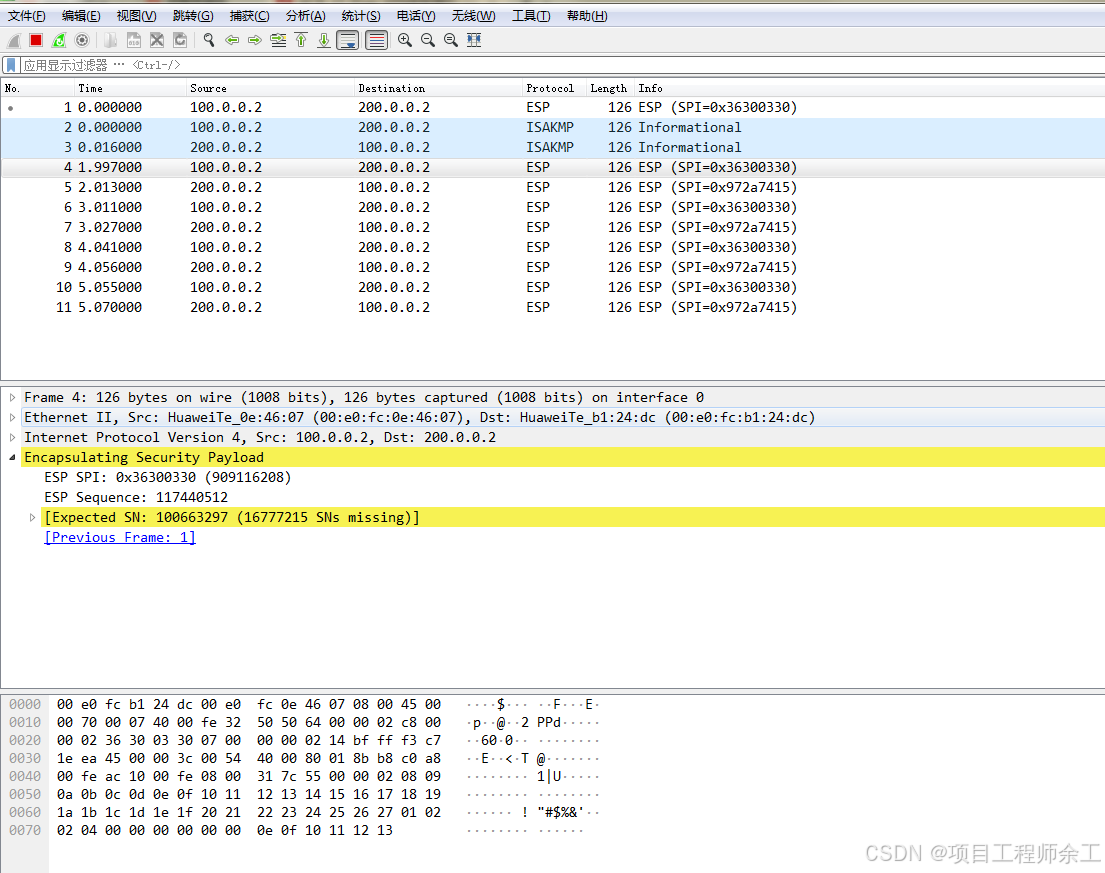This screenshot has width=1105, height=873.
Task: Sort packets by the Length column header
Action: [610, 88]
